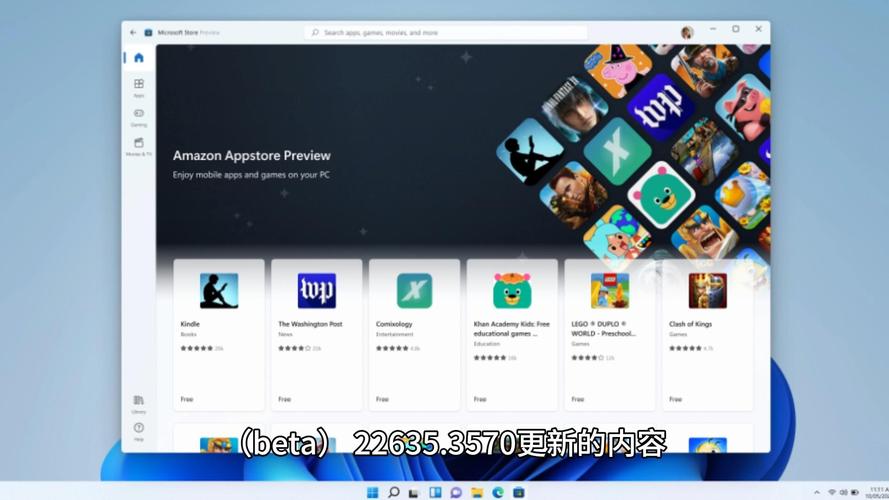889x500 pixels.
Task: Click the Clash of Kings app icon
Action: coord(708,290)
